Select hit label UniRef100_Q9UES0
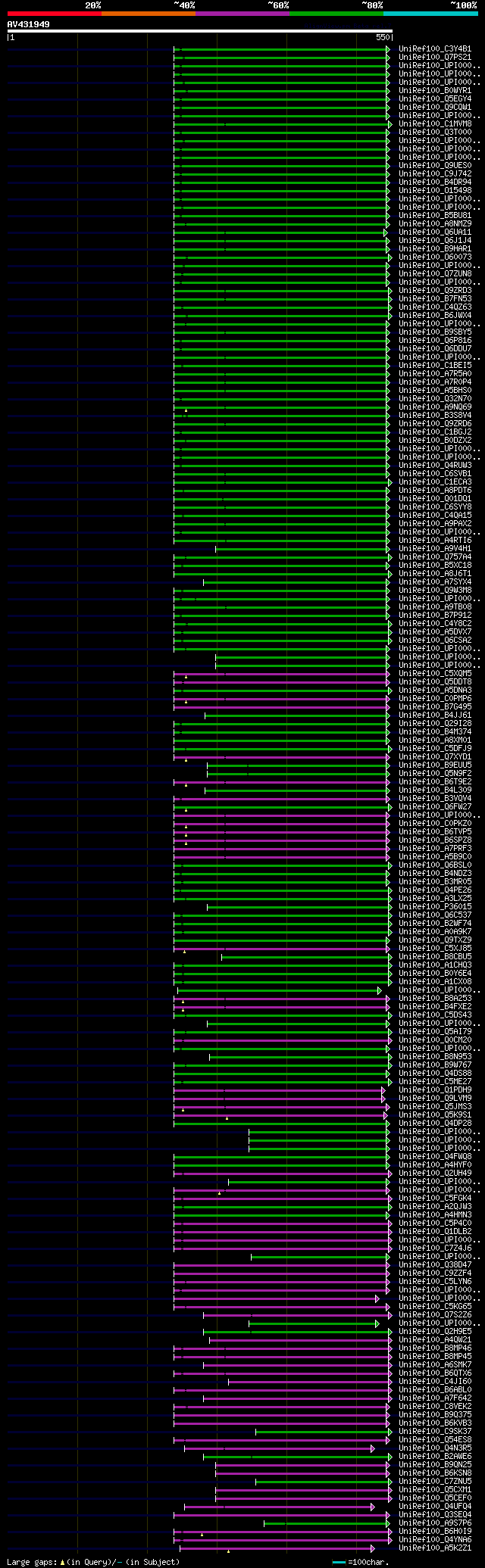The height and width of the screenshot is (1568, 485). (435, 166)
